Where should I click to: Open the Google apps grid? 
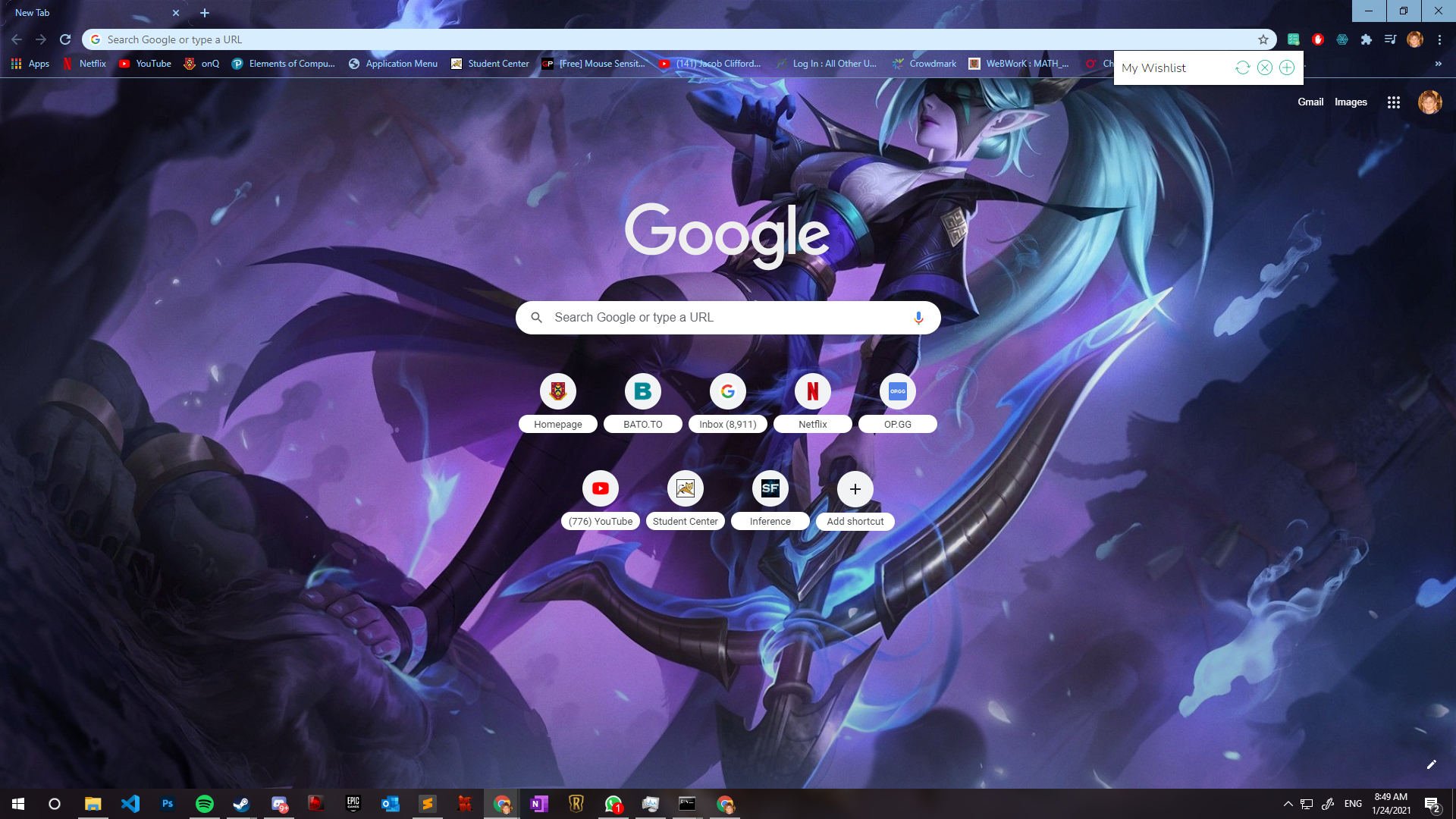point(1394,102)
